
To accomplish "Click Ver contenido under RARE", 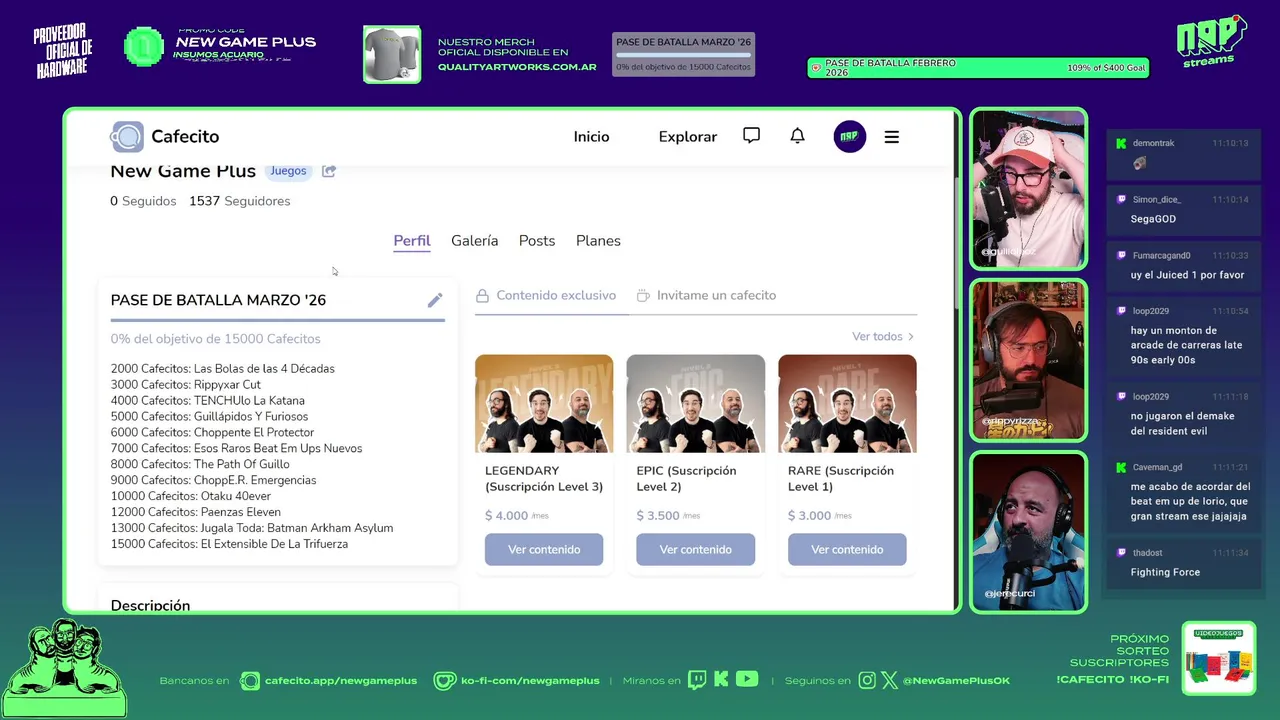I will 847,549.
